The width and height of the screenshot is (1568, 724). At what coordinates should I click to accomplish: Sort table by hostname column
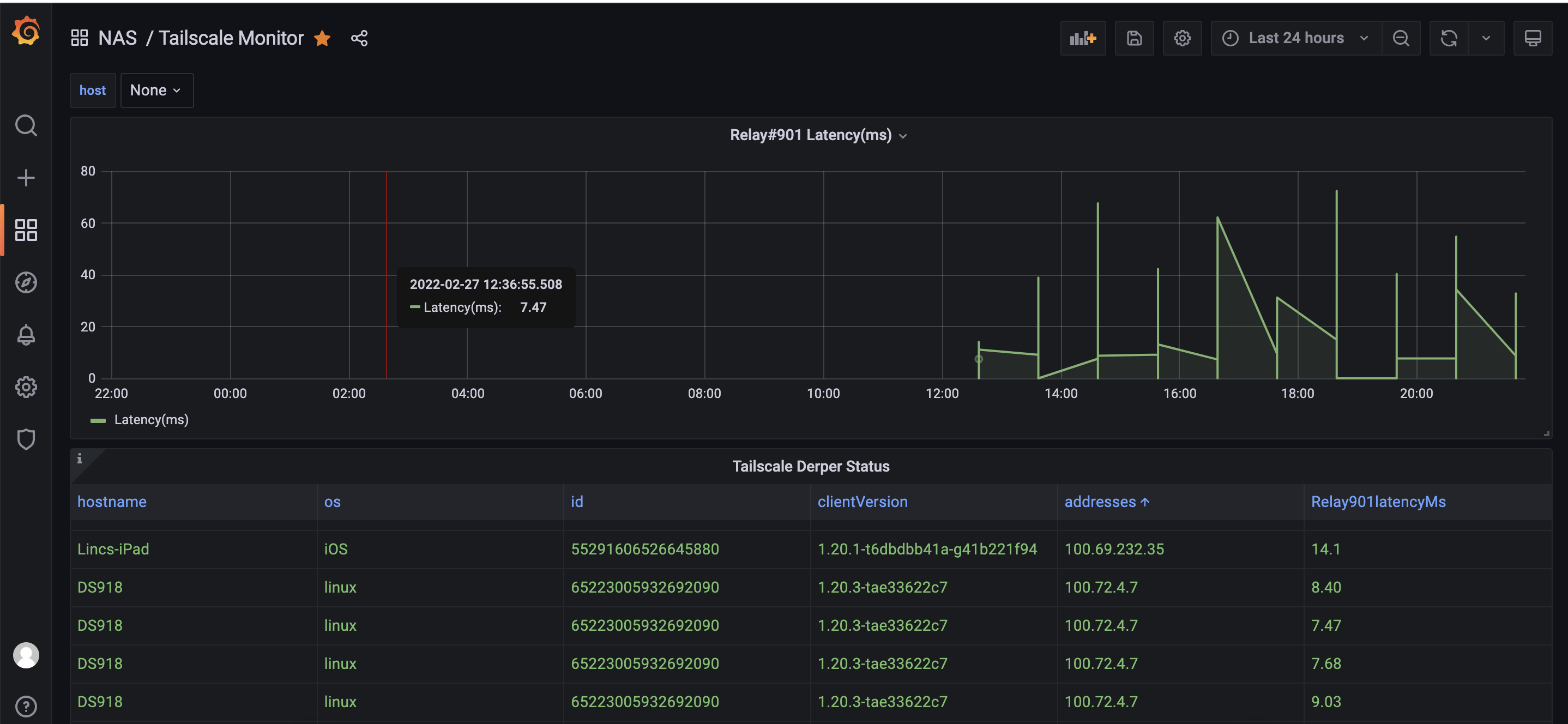tap(112, 501)
